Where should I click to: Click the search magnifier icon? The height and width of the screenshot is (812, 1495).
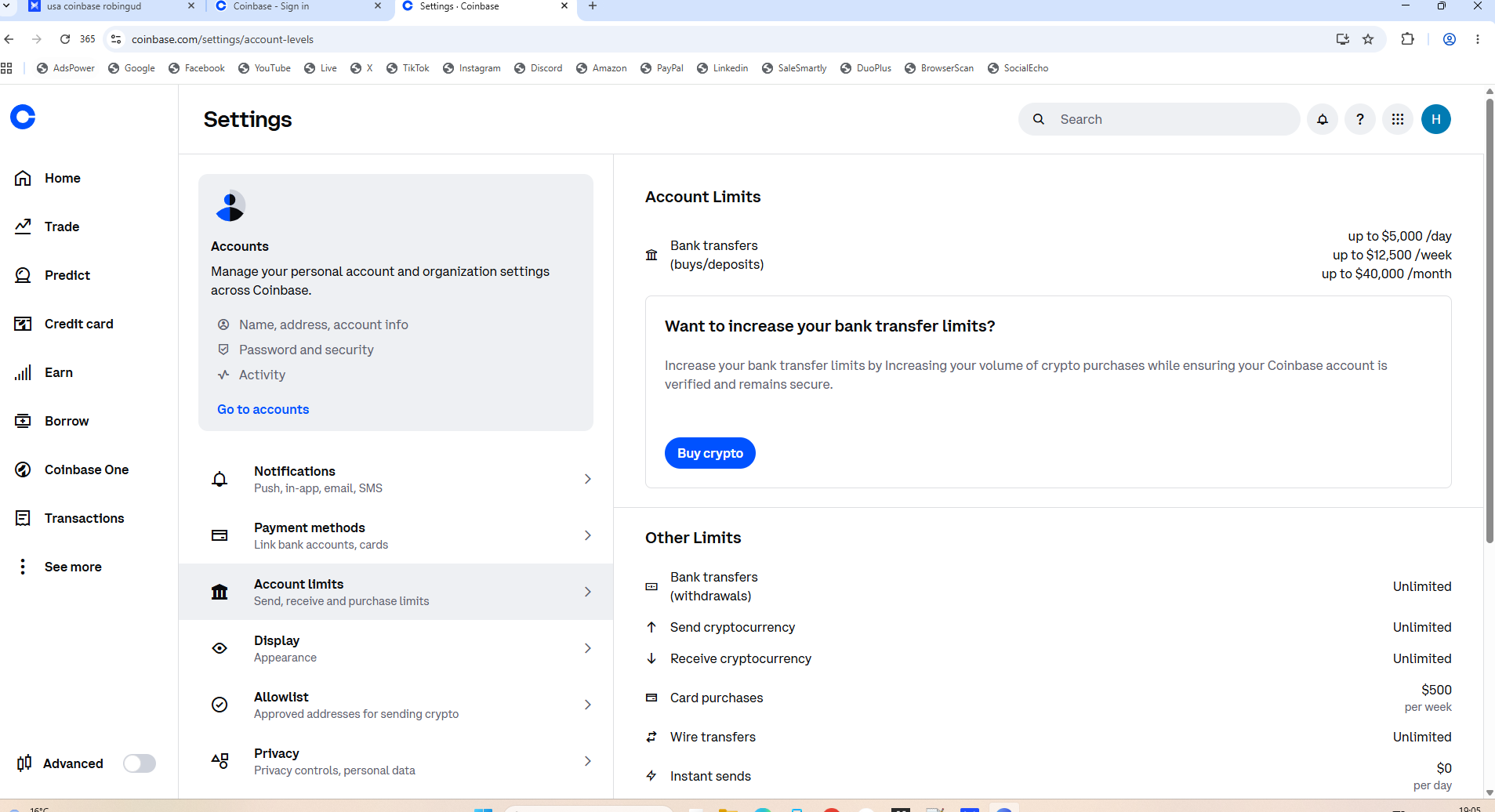click(x=1039, y=119)
